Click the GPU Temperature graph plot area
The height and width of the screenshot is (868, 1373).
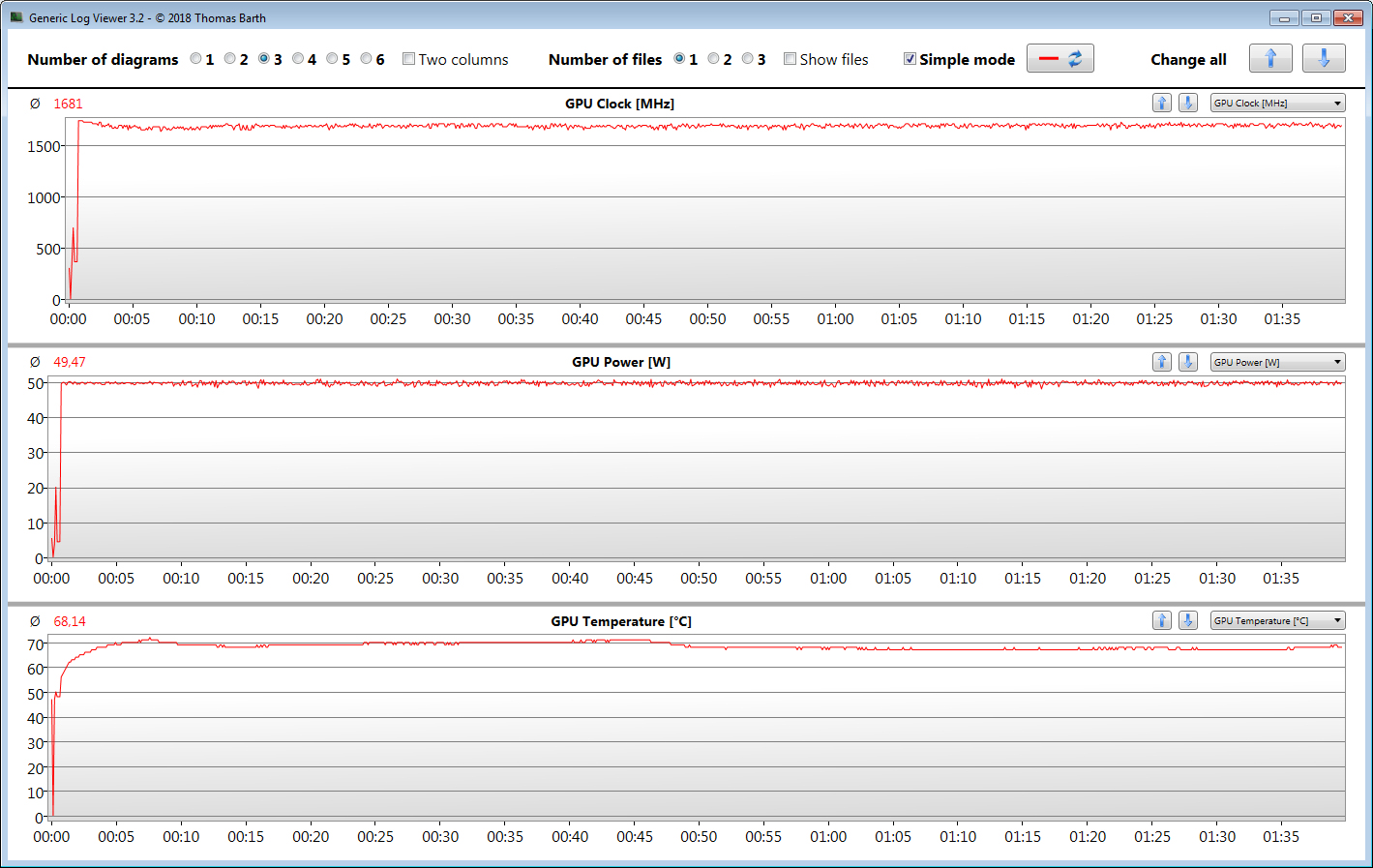[697, 735]
